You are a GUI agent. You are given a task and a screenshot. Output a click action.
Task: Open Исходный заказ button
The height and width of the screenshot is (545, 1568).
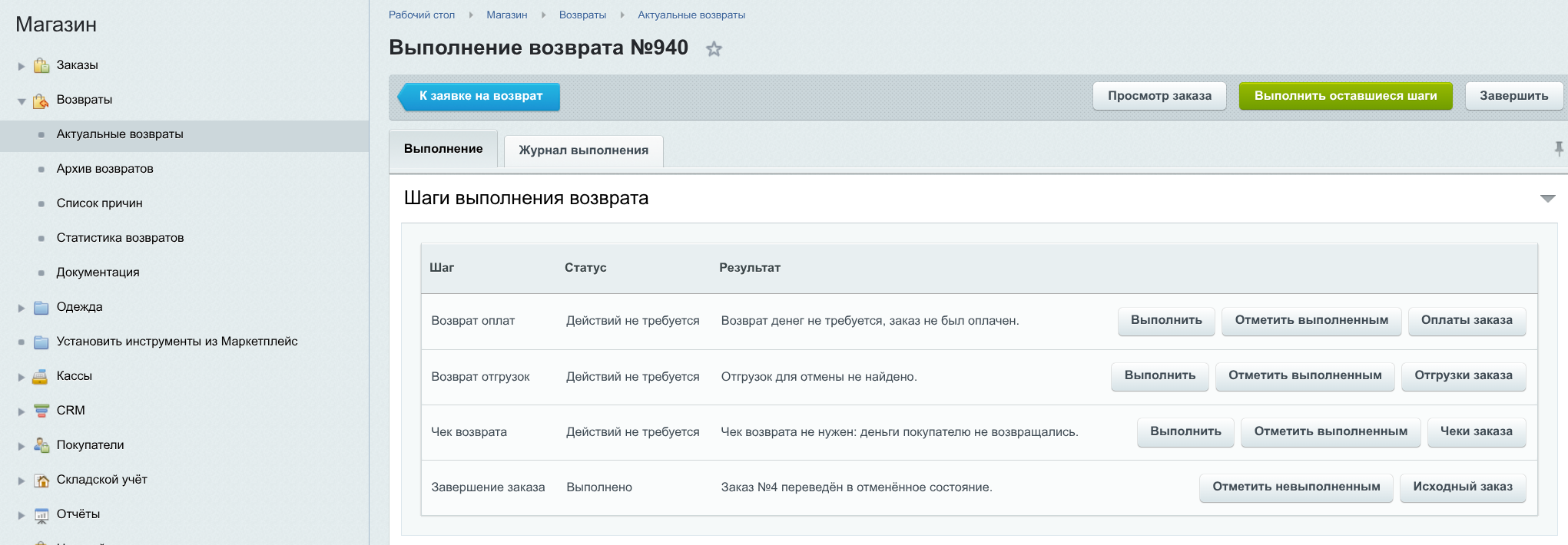[1463, 487]
